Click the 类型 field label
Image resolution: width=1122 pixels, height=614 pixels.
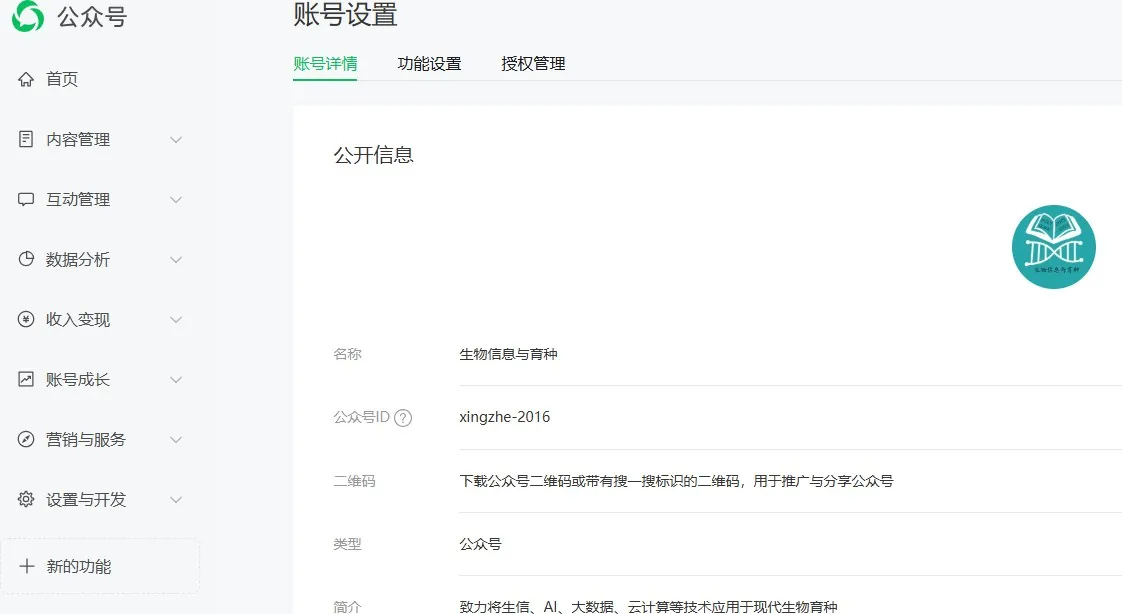tap(347, 544)
